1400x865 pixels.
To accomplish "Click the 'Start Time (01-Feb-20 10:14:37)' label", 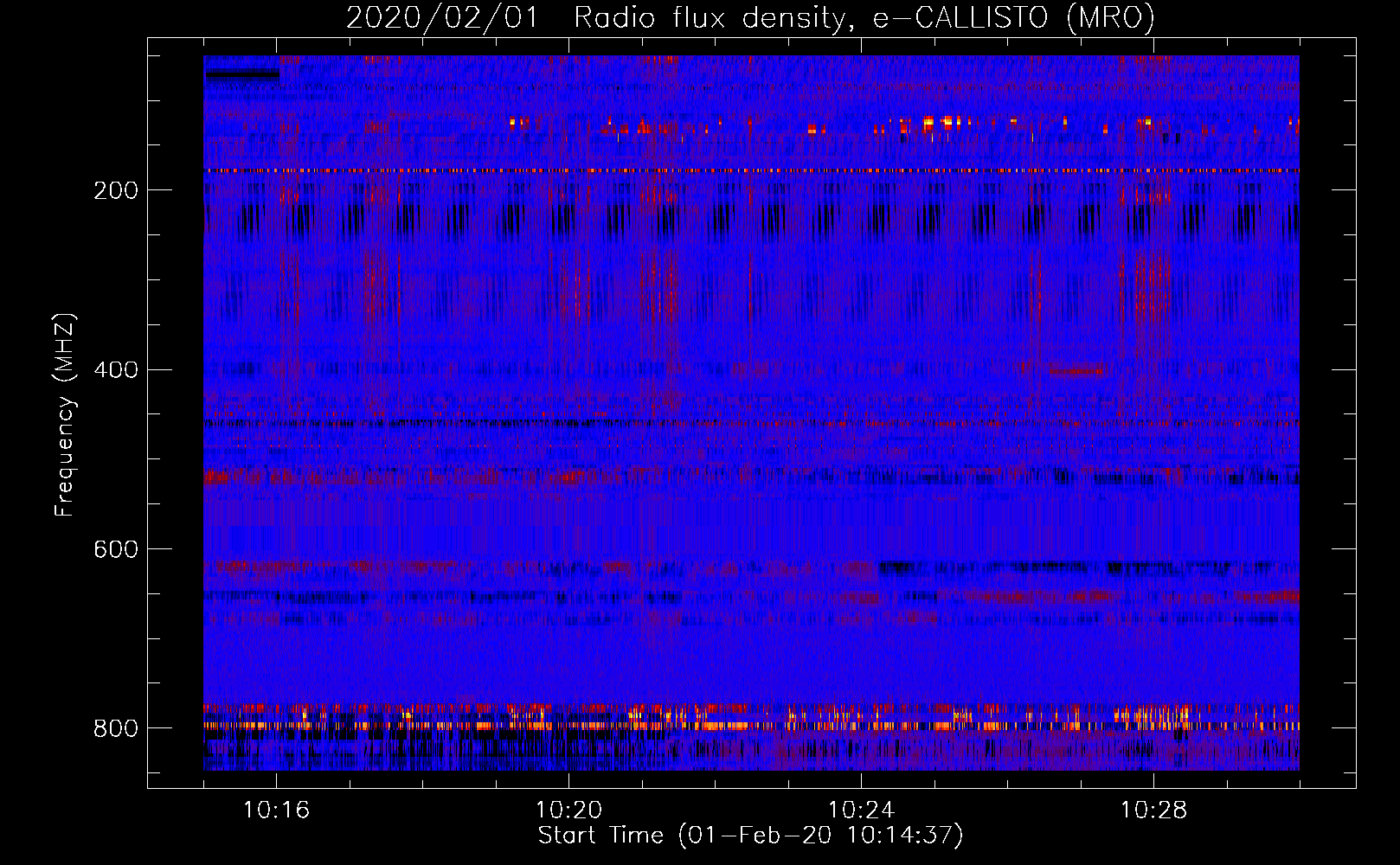I will tap(751, 836).
